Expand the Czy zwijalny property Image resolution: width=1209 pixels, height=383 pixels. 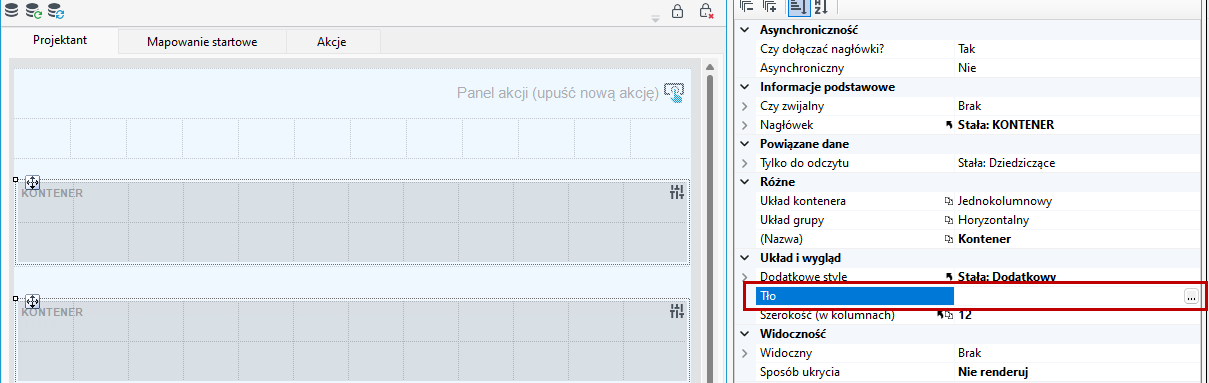[744, 106]
